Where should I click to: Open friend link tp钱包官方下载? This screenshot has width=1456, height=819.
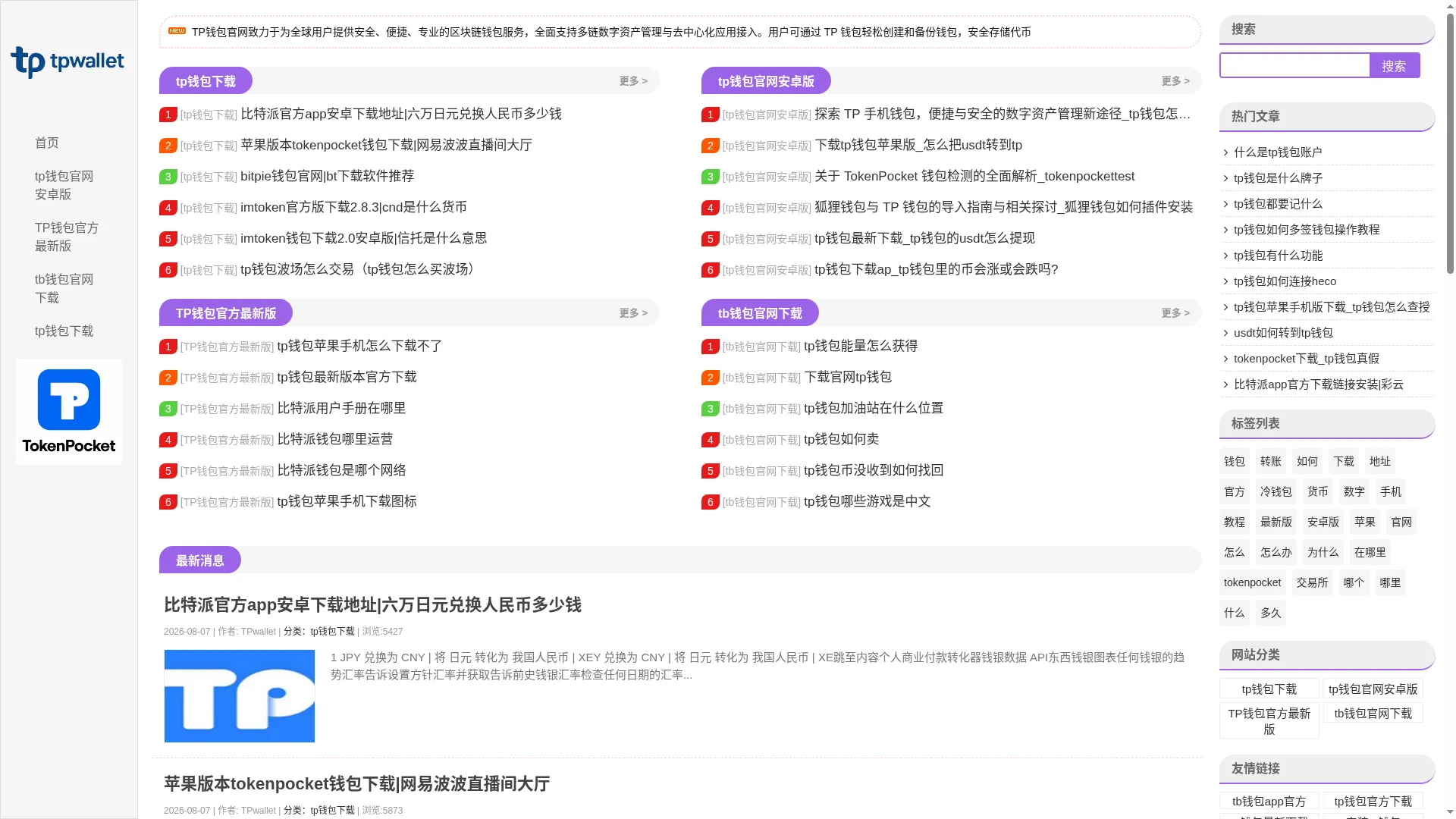pos(1373,801)
